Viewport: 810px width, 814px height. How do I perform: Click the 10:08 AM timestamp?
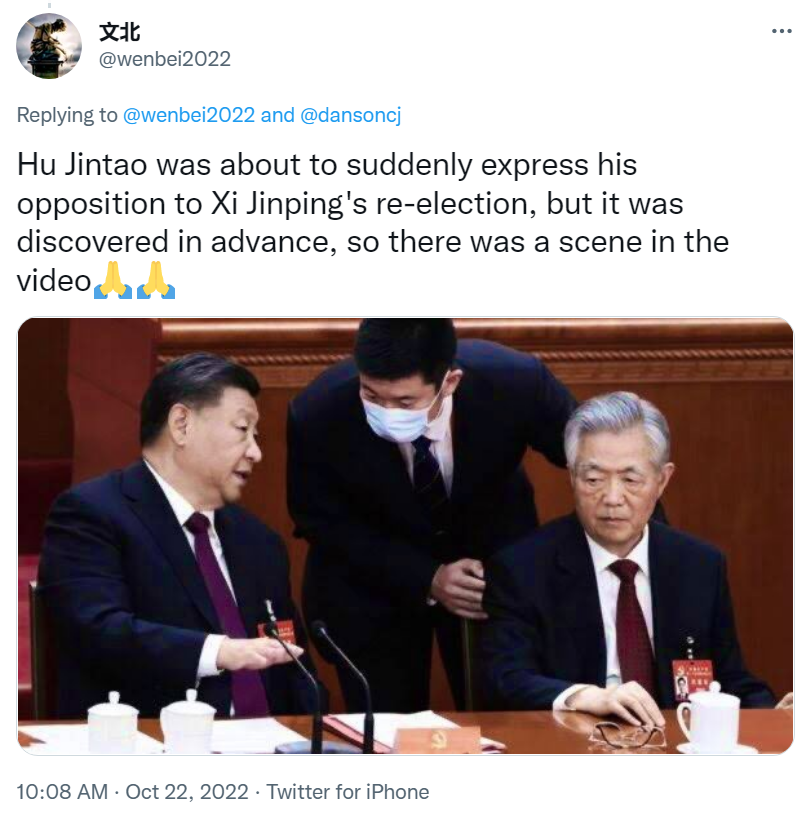pos(62,792)
